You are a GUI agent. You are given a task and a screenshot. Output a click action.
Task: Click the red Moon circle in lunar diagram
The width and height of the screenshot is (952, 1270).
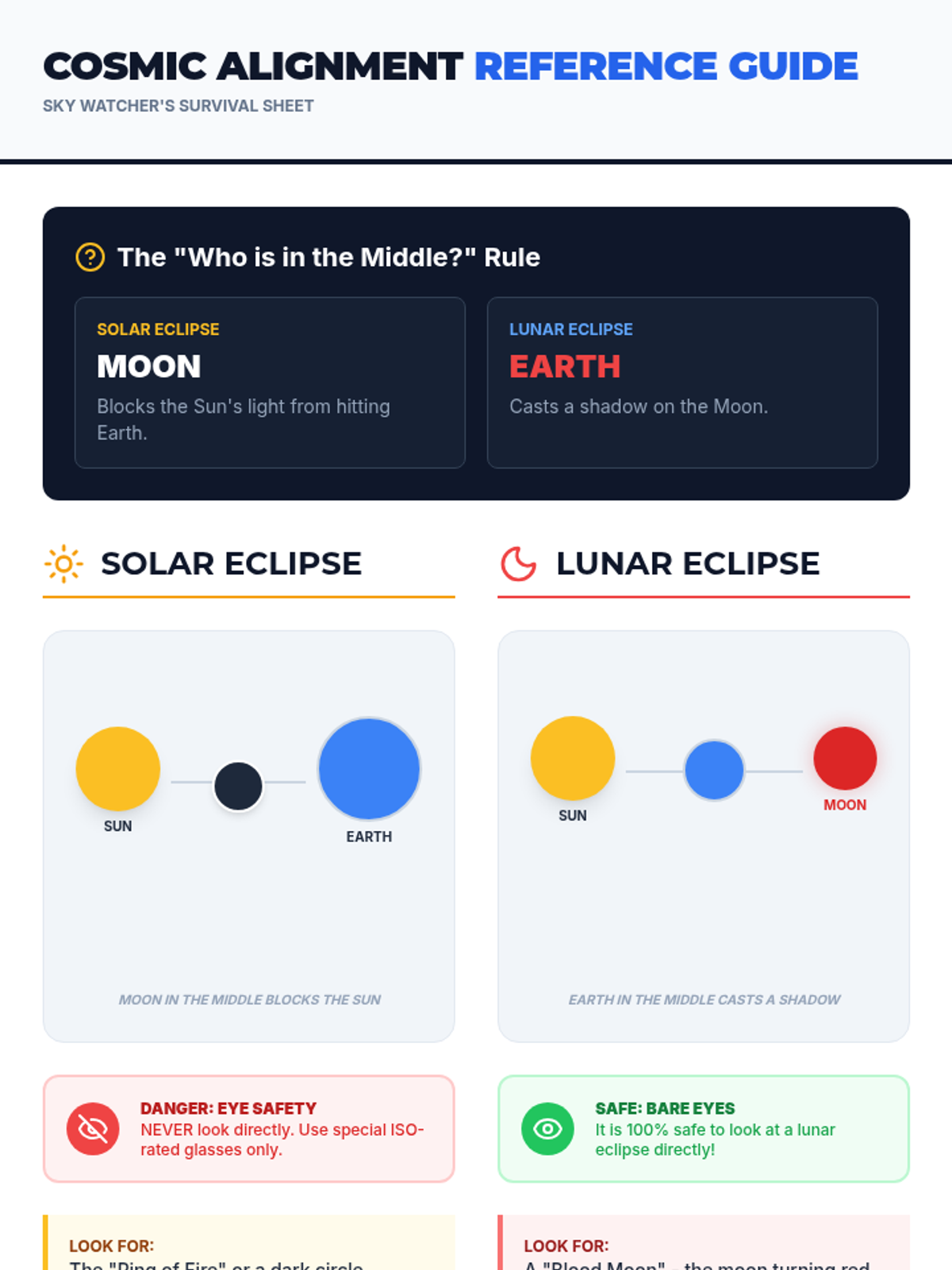click(x=845, y=759)
